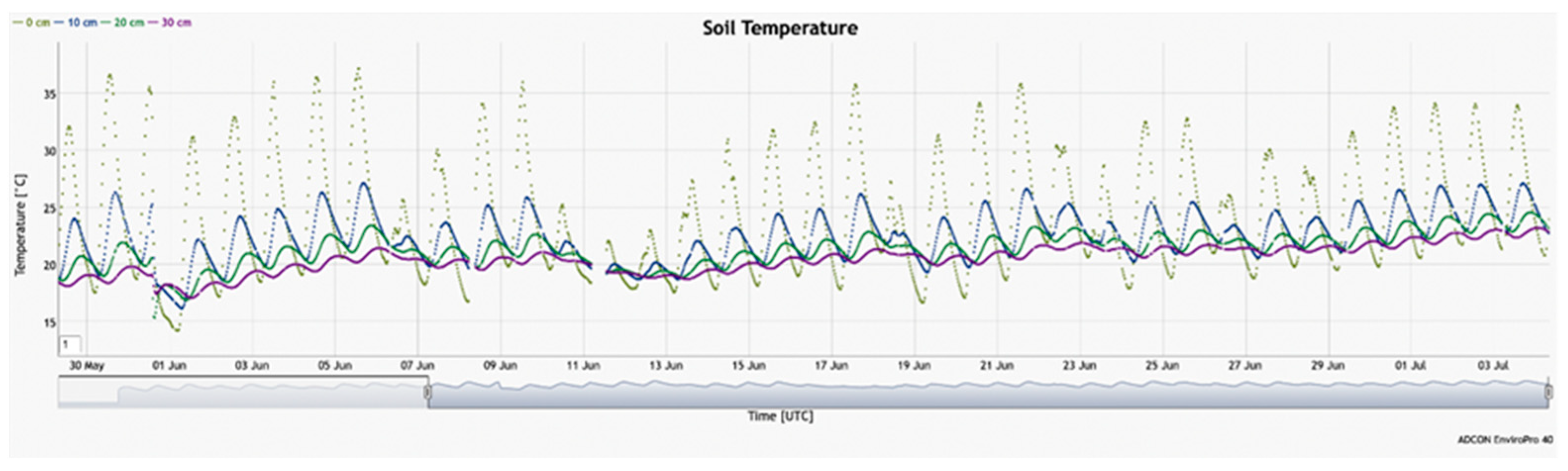This screenshot has height=471, width=1568.
Task: Click the ADCON EnviroPro 40 label
Action: coord(1505,439)
